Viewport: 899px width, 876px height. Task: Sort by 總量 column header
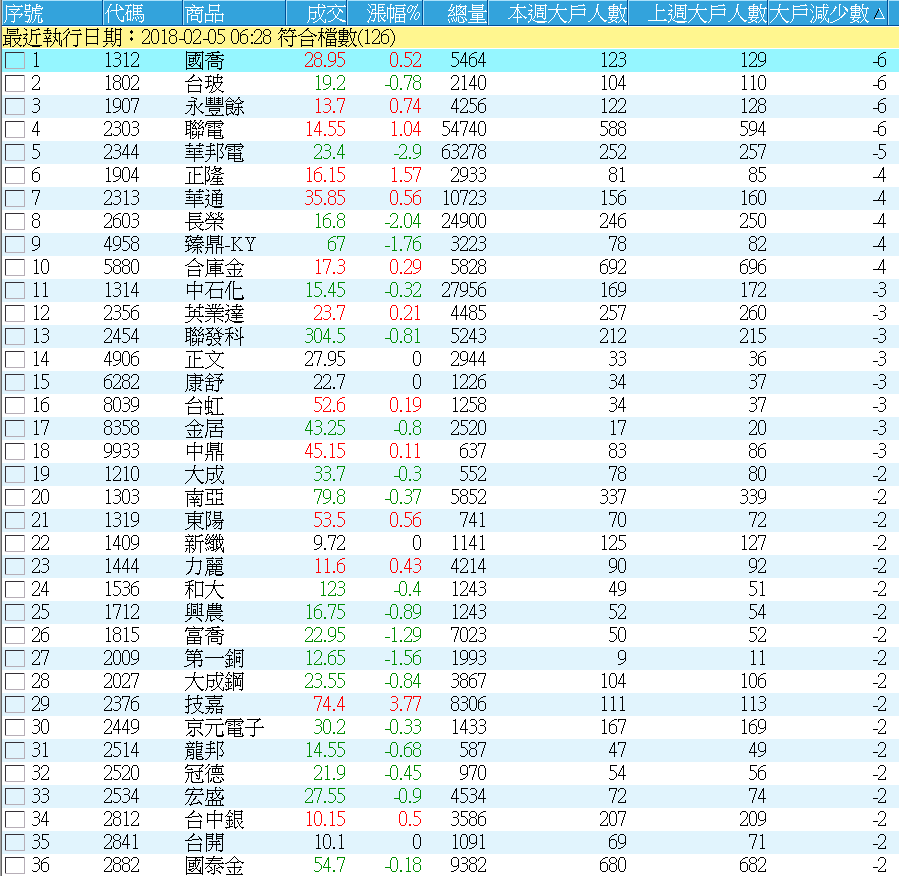coord(456,13)
